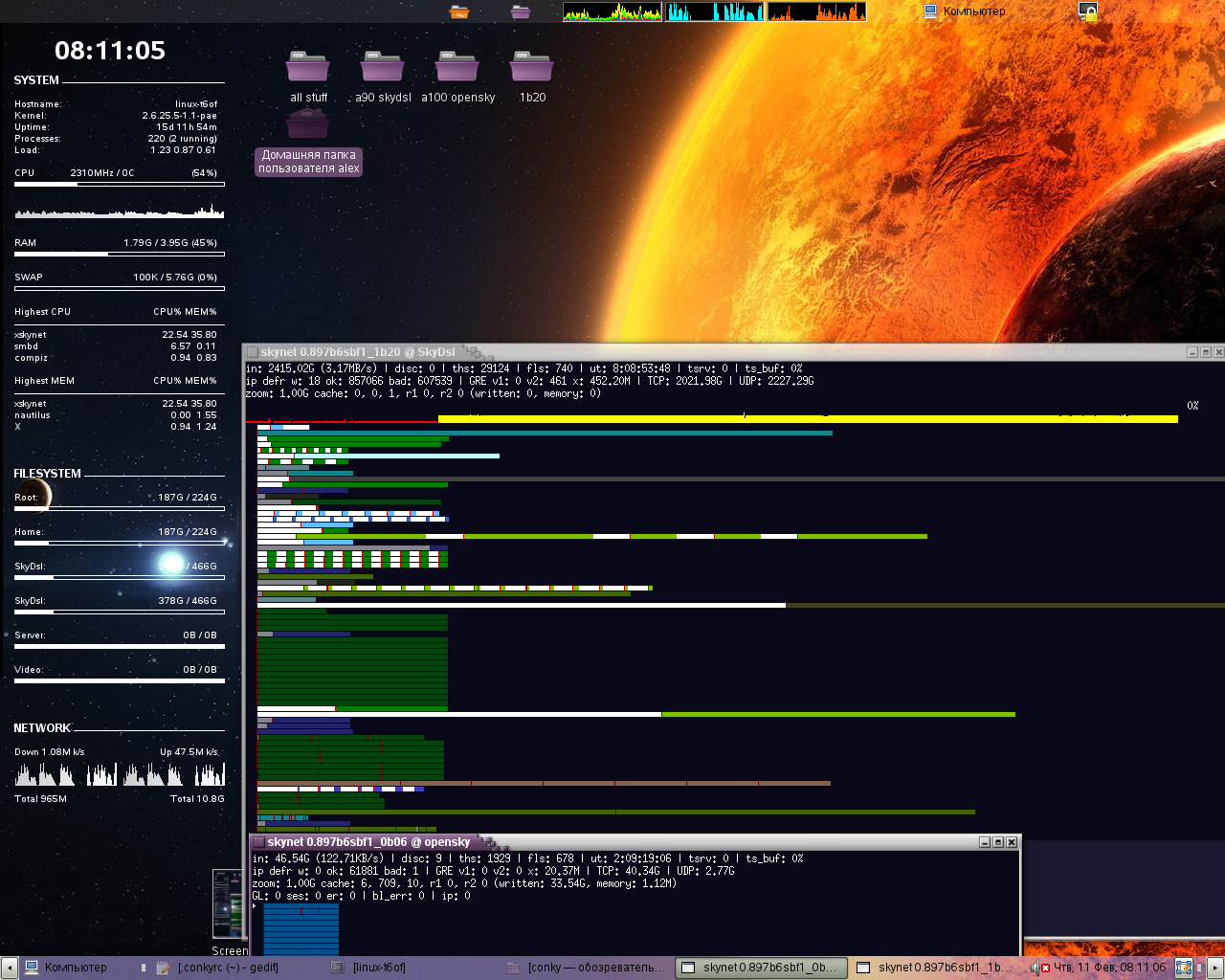Click the right arrow at bottom panel edge

point(1215,968)
